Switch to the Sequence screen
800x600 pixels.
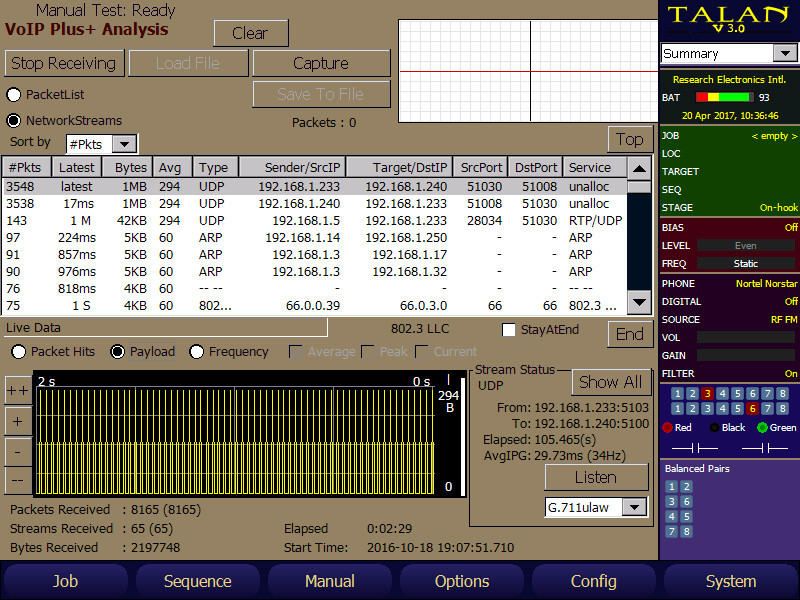point(197,581)
